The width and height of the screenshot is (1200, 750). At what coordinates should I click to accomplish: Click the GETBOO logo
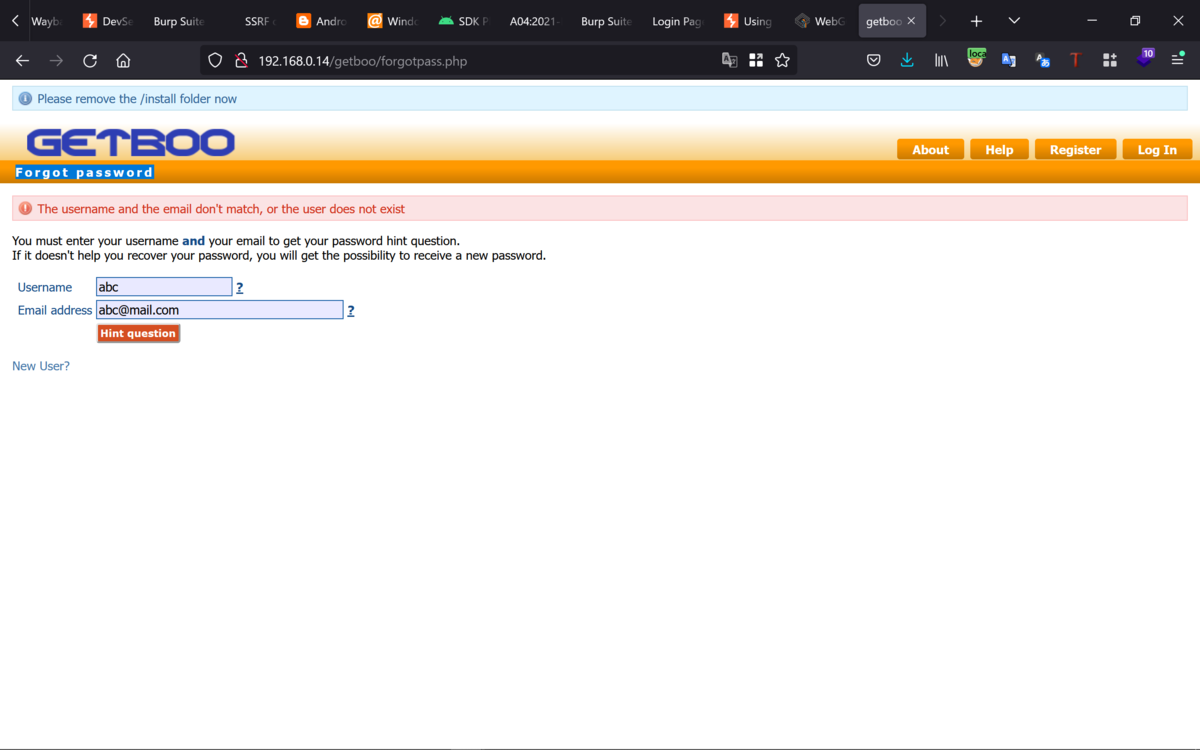pos(130,143)
